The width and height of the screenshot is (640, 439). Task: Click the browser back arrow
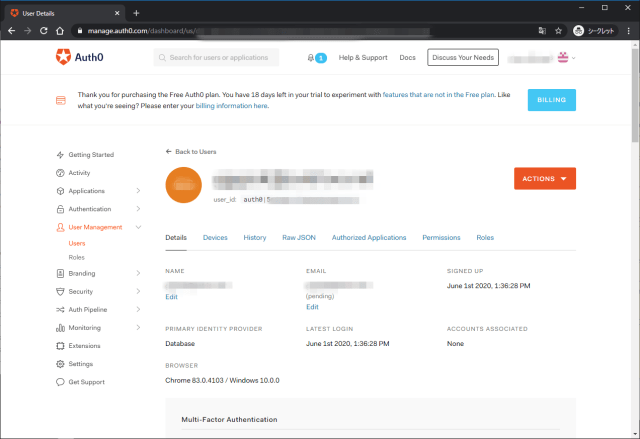tap(11, 31)
